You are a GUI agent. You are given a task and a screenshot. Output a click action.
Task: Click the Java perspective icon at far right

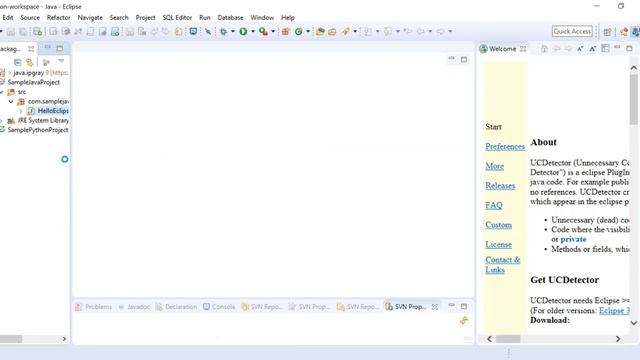tap(636, 32)
